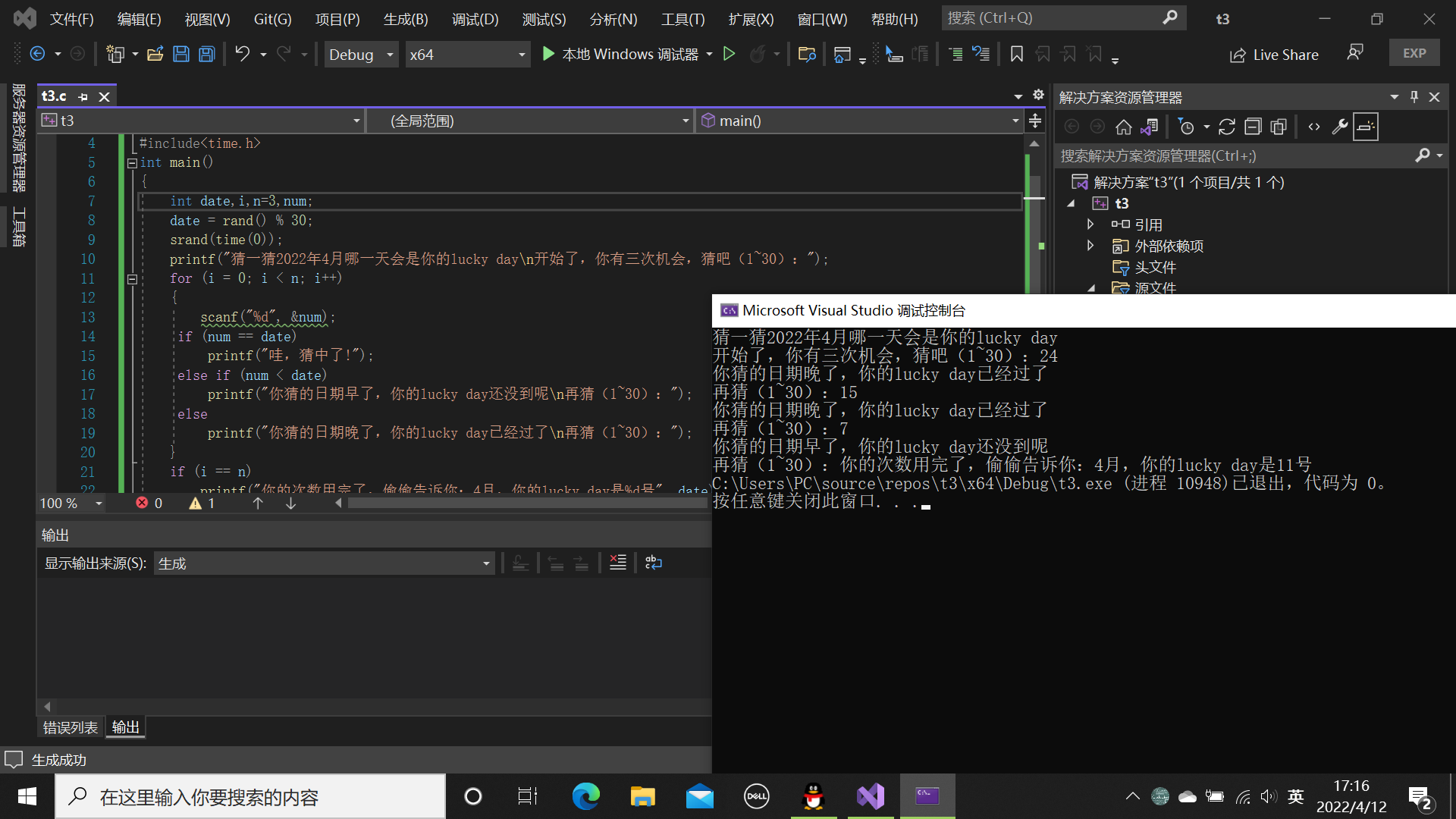Open the Visual Studio icon in the taskbar
Image resolution: width=1456 pixels, height=819 pixels.
[x=871, y=796]
